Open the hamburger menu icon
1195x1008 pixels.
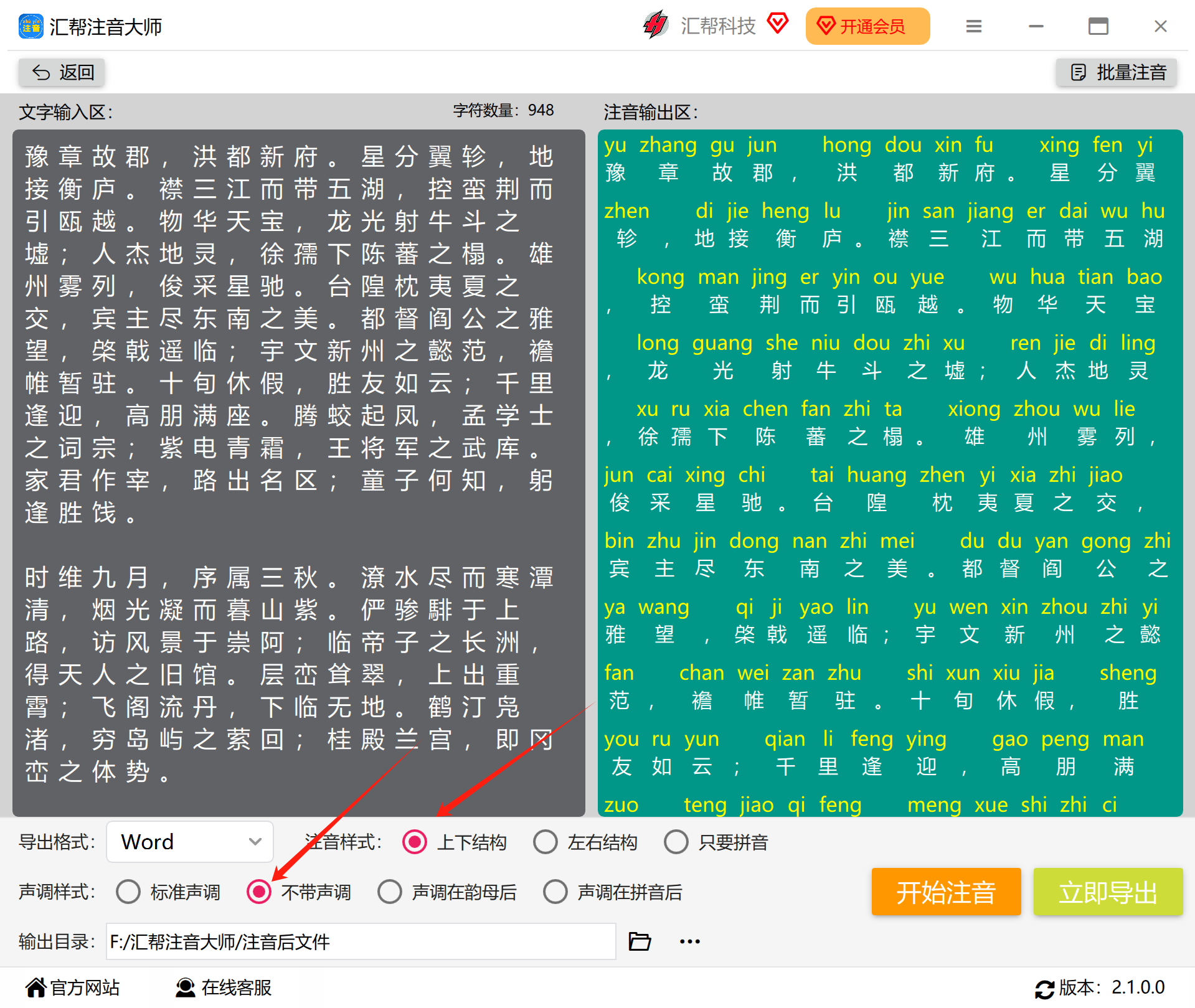click(974, 26)
